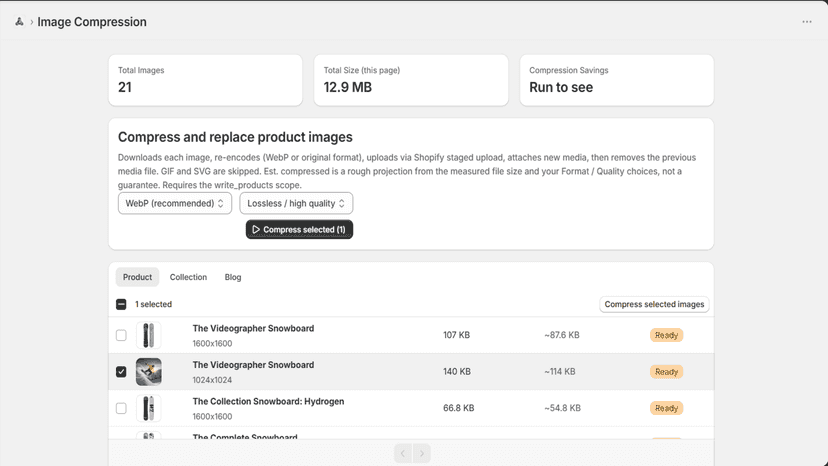Click the Total Size 12.9 MB card
The height and width of the screenshot is (466, 828).
point(411,80)
